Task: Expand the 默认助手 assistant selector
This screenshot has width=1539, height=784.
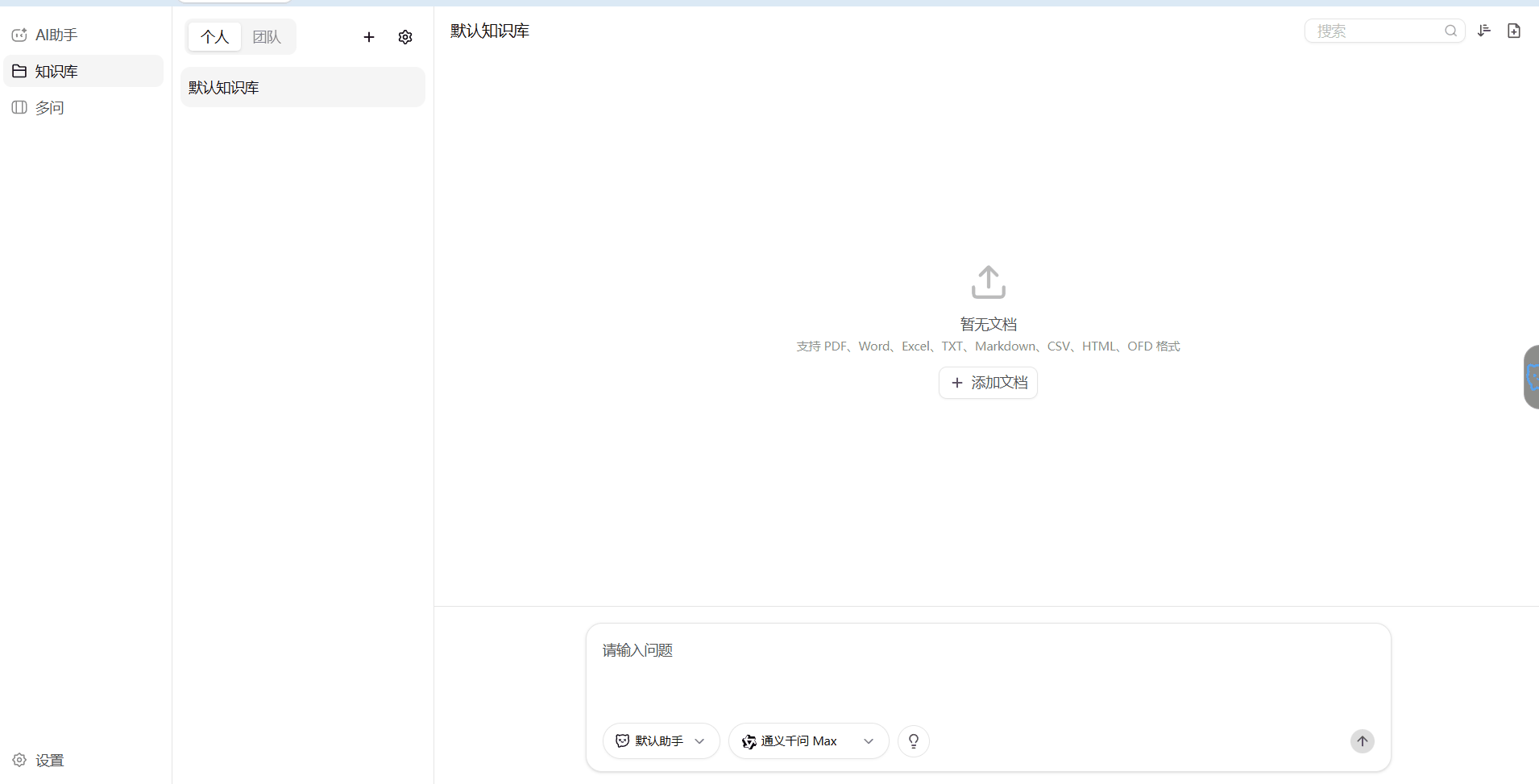Action: (661, 740)
